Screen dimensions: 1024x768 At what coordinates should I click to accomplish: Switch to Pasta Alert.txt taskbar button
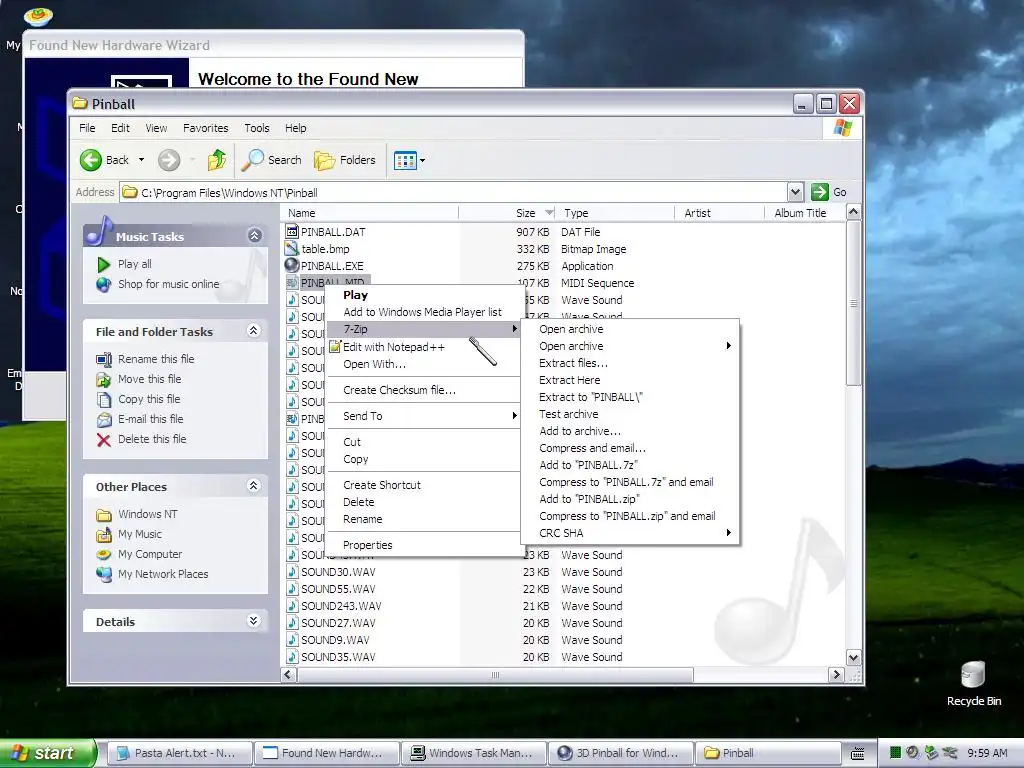(178, 753)
